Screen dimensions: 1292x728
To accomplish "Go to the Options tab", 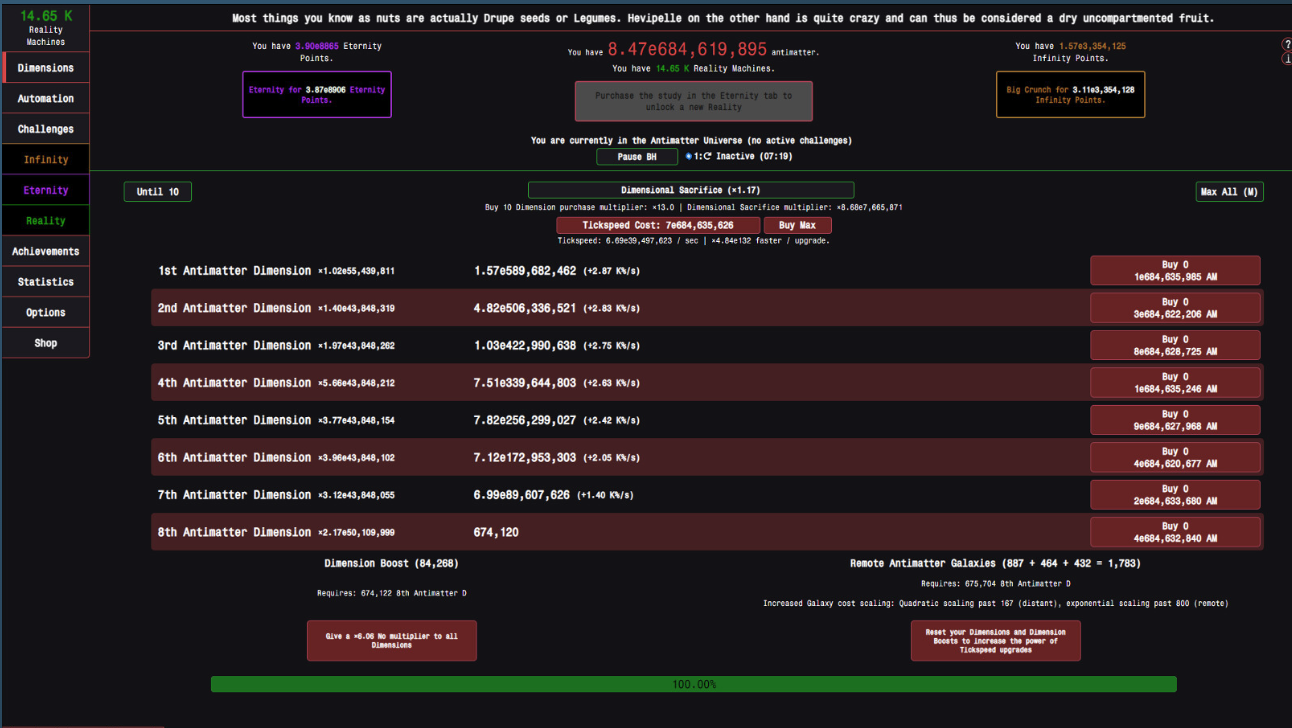I will pyautogui.click(x=46, y=313).
